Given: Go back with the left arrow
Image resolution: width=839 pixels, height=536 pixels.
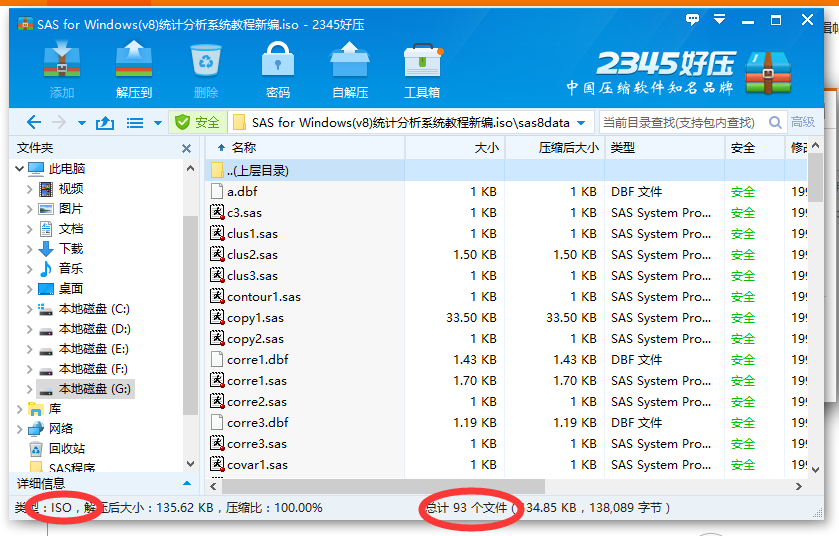Looking at the screenshot, I should point(34,122).
